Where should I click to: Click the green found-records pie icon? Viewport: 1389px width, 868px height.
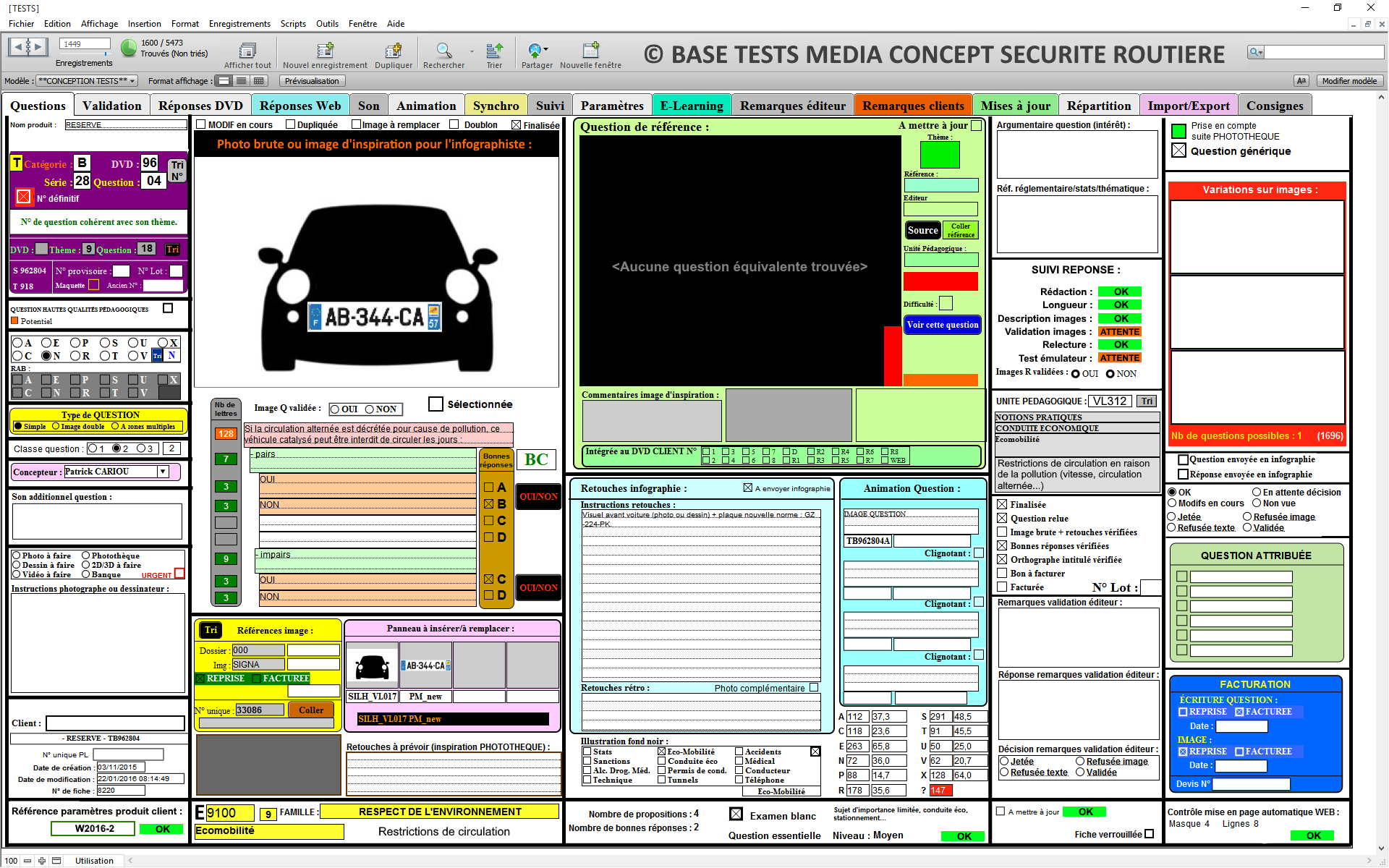pyautogui.click(x=128, y=48)
